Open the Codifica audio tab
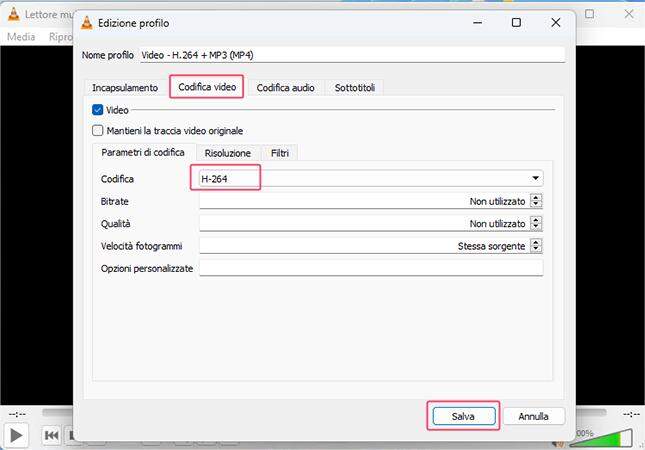This screenshot has height=450, width=645. (285, 88)
